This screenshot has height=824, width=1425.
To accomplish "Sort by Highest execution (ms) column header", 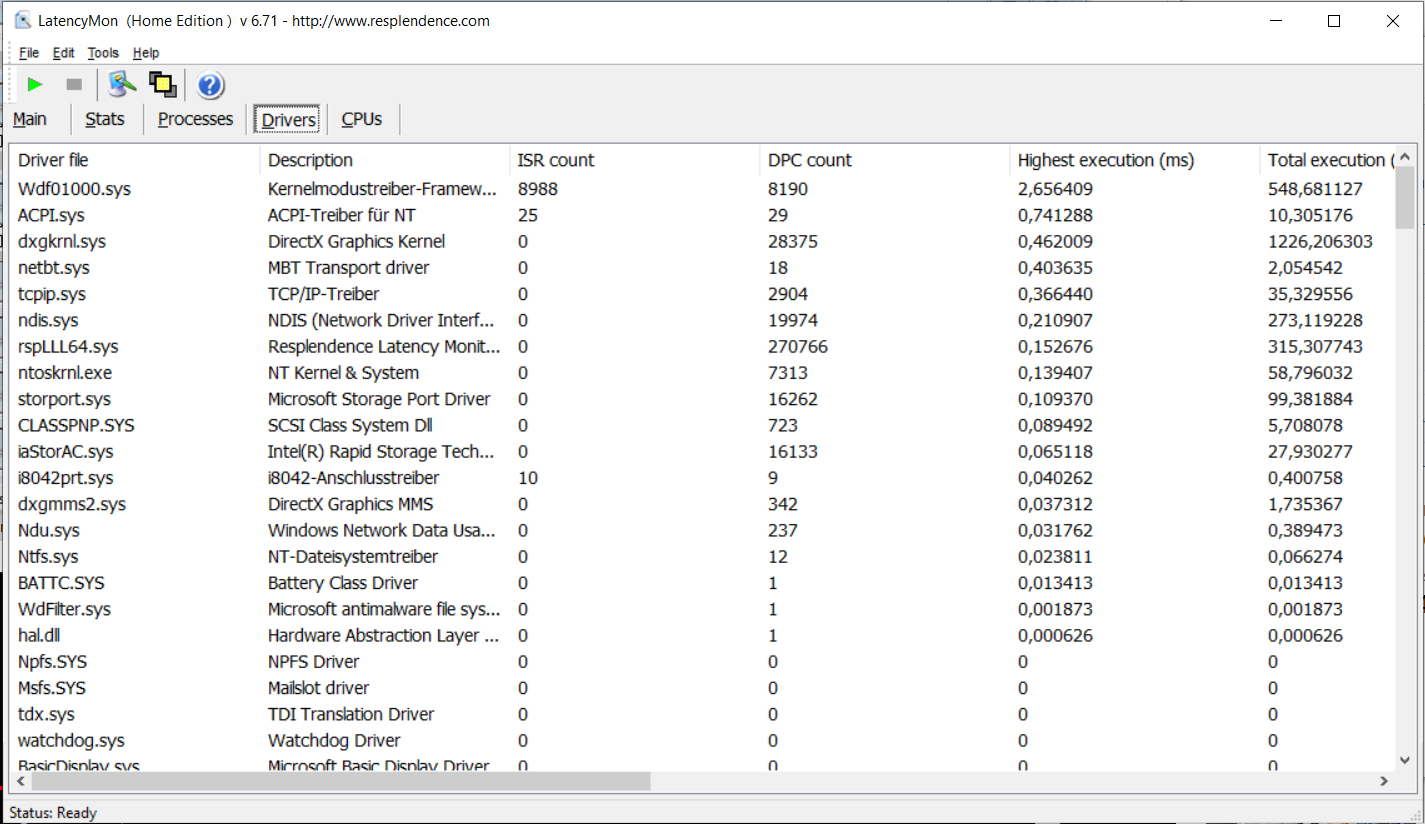I will [x=1105, y=160].
